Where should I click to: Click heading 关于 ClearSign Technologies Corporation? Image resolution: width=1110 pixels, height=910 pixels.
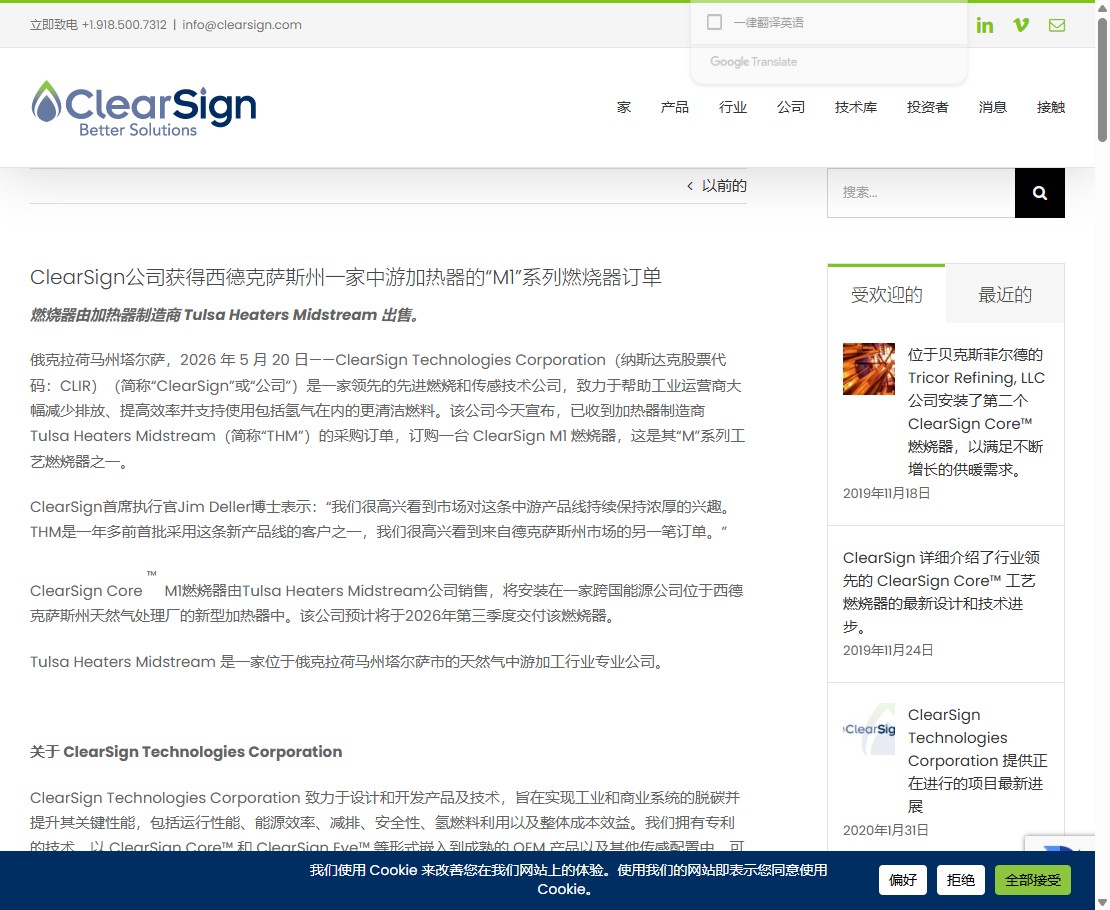click(186, 752)
